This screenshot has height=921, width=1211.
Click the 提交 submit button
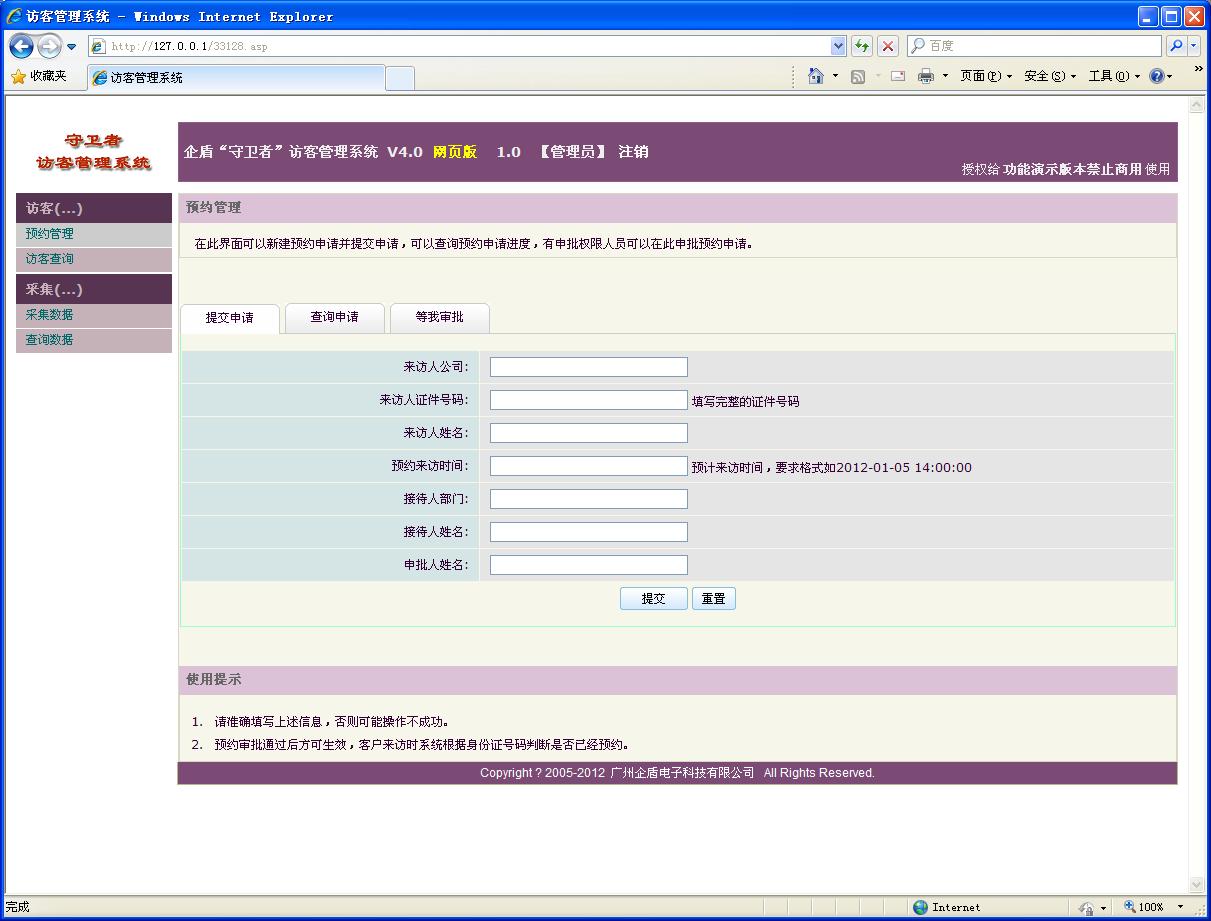click(x=654, y=599)
